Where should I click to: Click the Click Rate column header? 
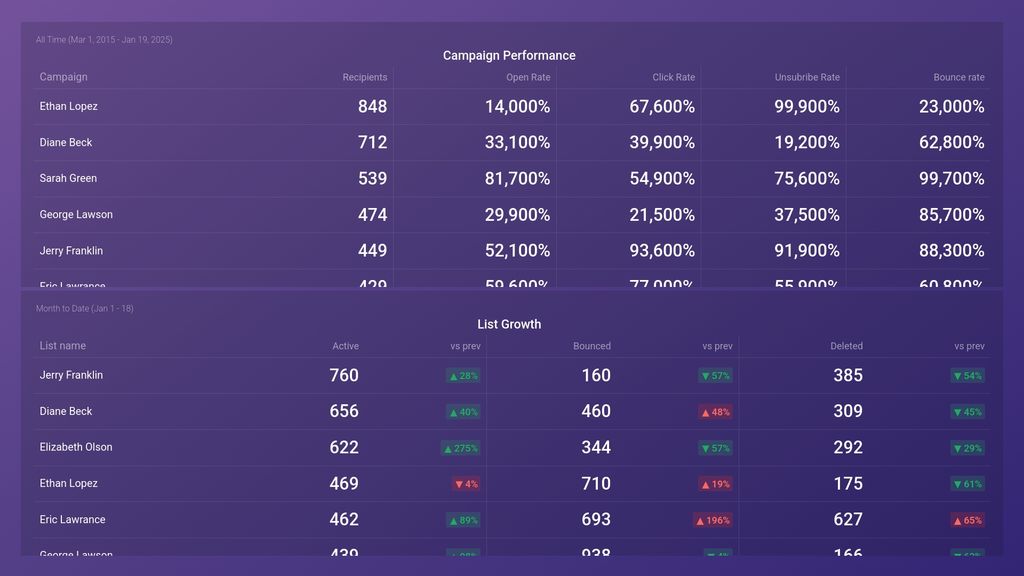(673, 77)
